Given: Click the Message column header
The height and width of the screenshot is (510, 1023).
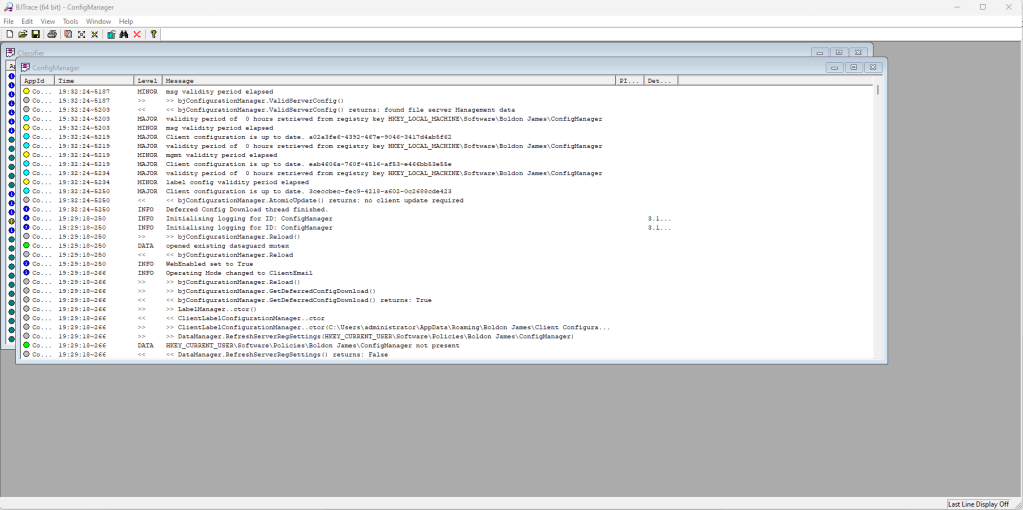Looking at the screenshot, I should [388, 80].
